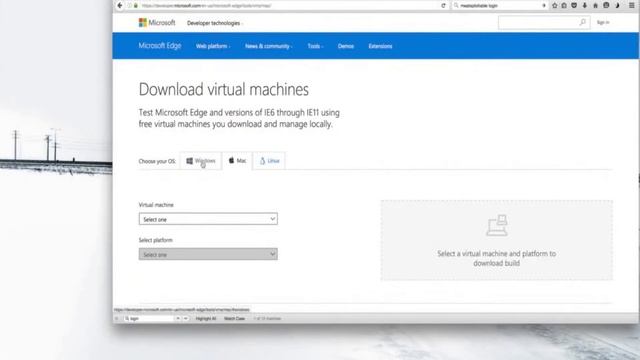This screenshot has height=360, width=640.
Task: Click the Pocket shield icon in toolbar
Action: pos(574,5)
